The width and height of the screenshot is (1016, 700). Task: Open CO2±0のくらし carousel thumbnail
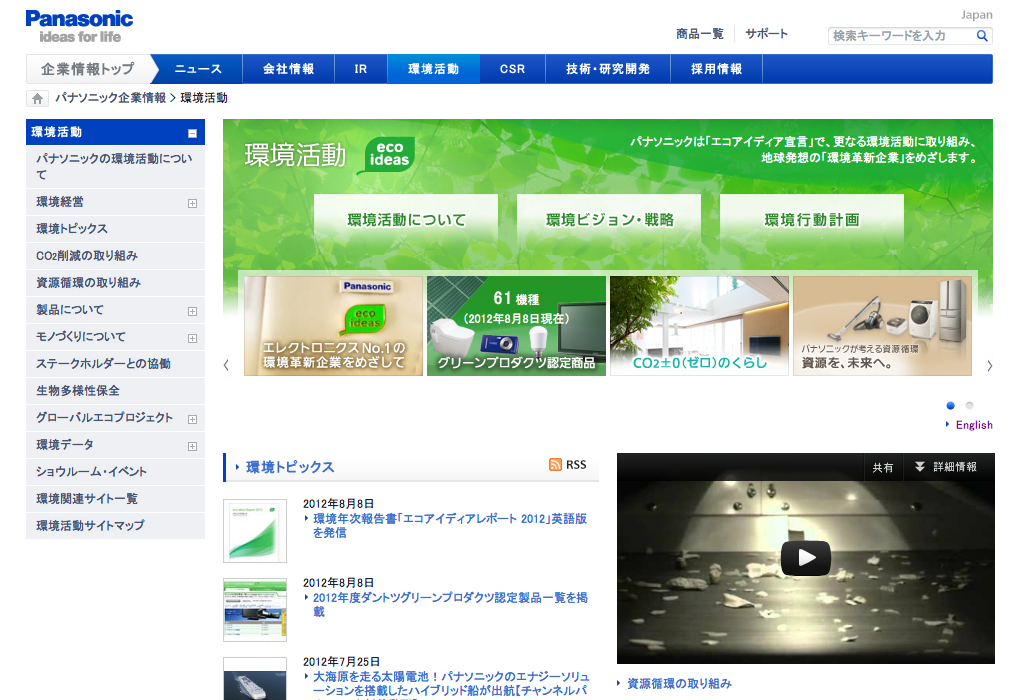(x=699, y=326)
